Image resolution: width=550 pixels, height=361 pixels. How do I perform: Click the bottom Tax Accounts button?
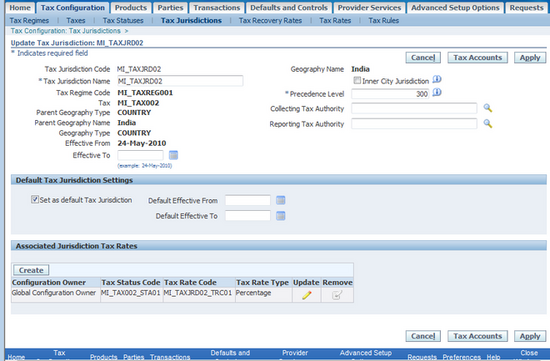(477, 336)
